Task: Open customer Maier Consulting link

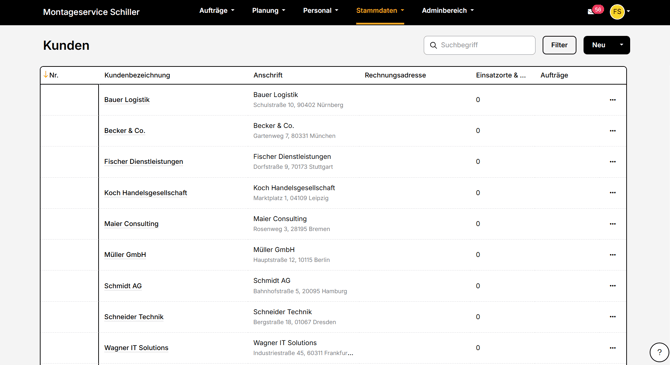Action: [x=131, y=224]
